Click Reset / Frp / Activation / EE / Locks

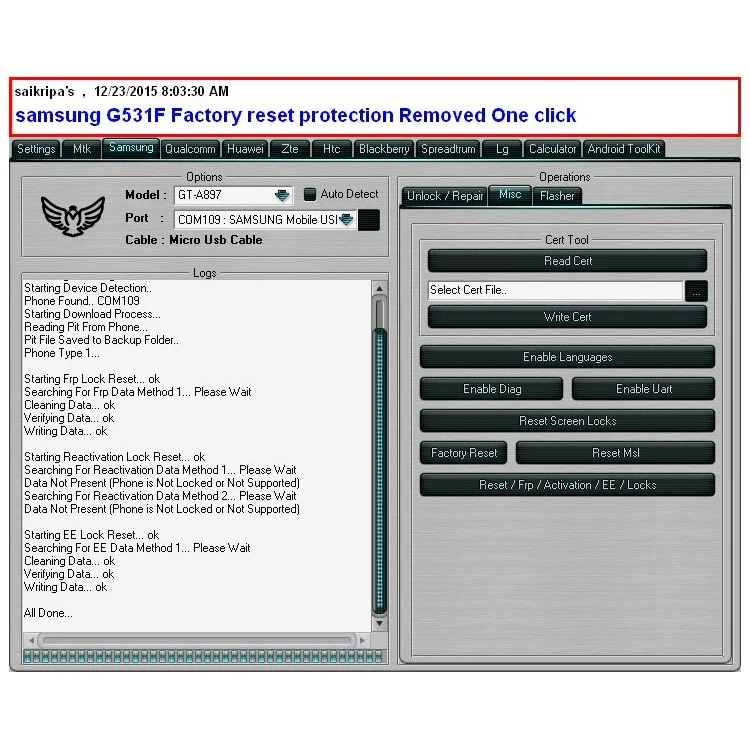[567, 485]
